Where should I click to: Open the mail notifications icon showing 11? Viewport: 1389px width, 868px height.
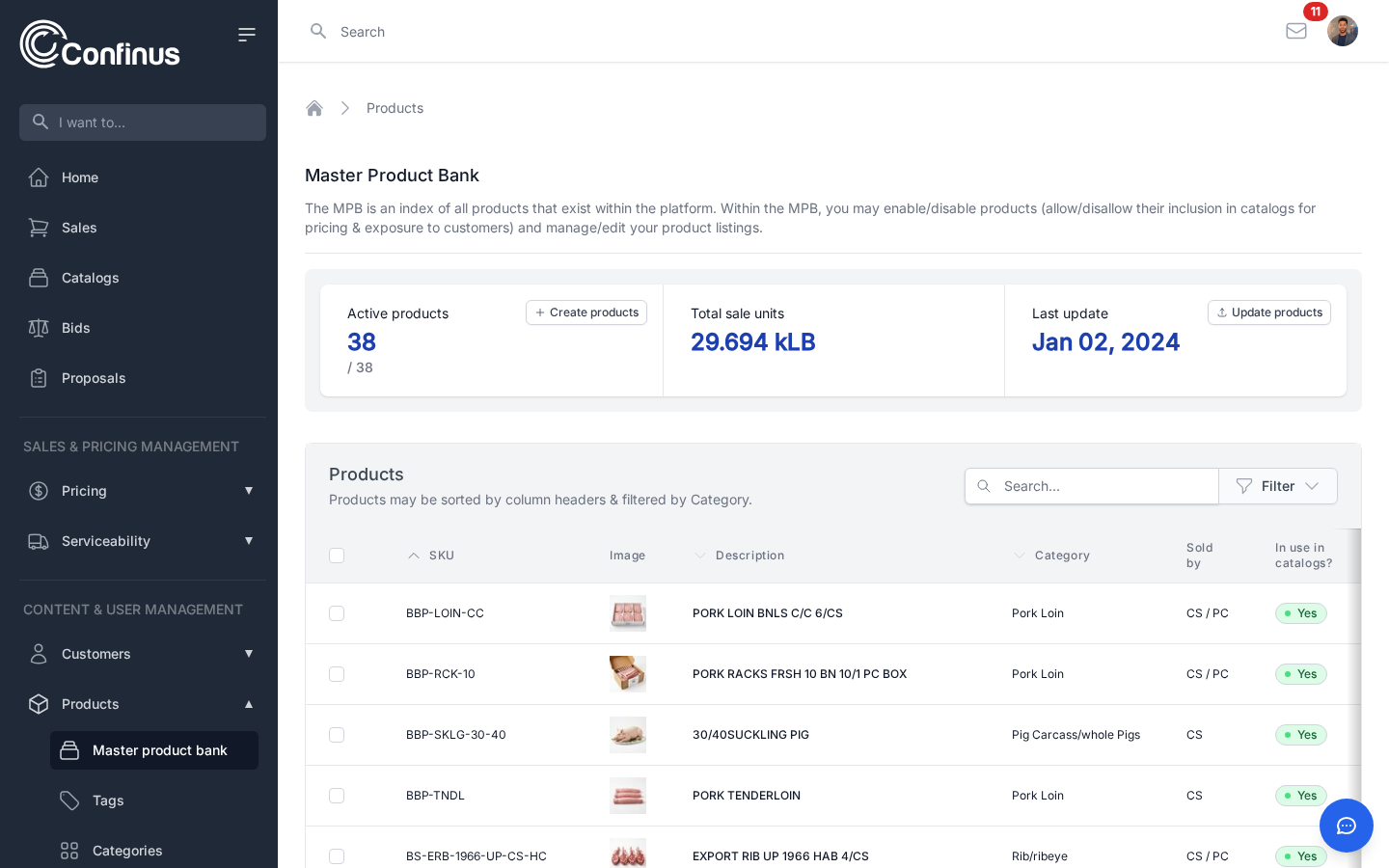(x=1296, y=31)
